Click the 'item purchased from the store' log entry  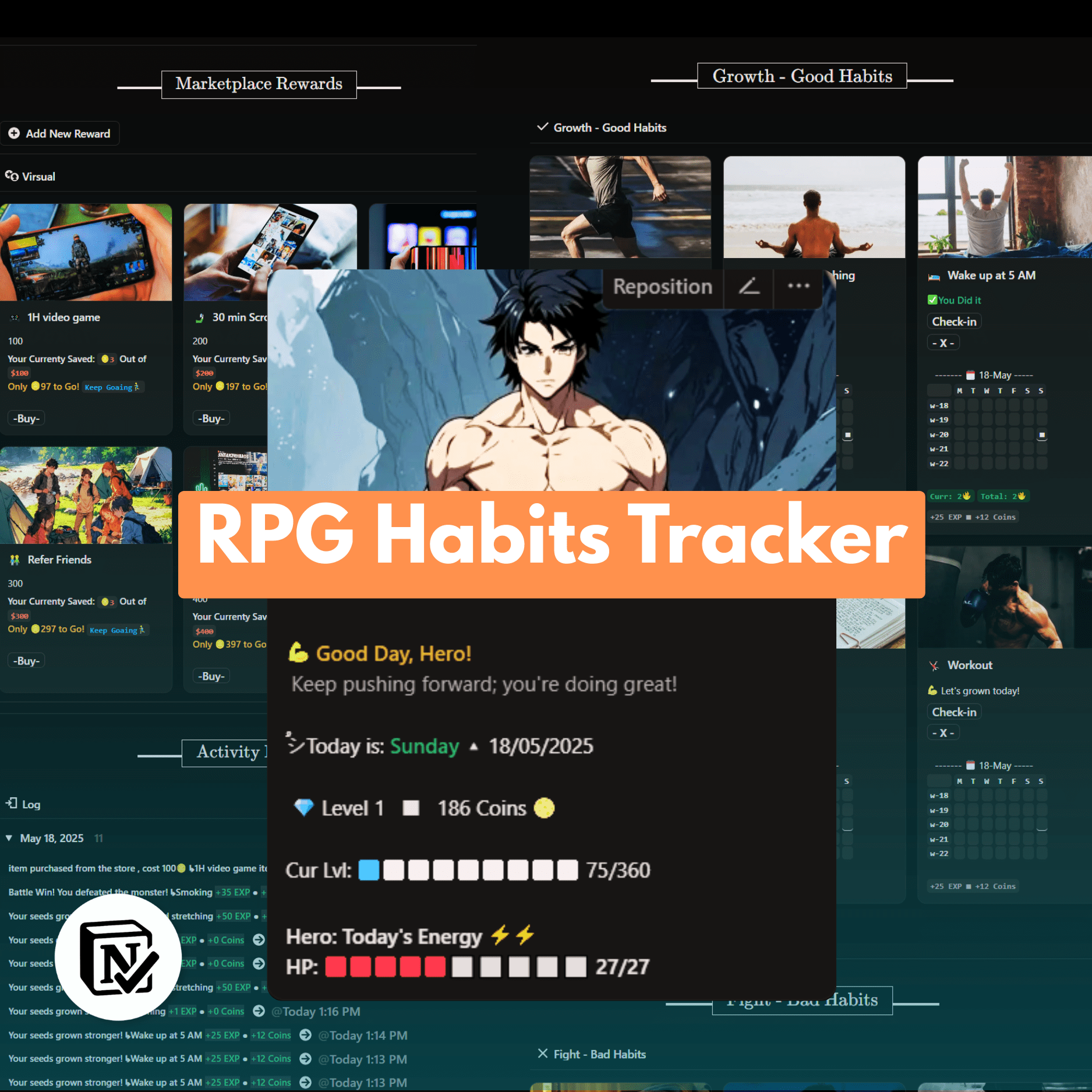click(137, 868)
